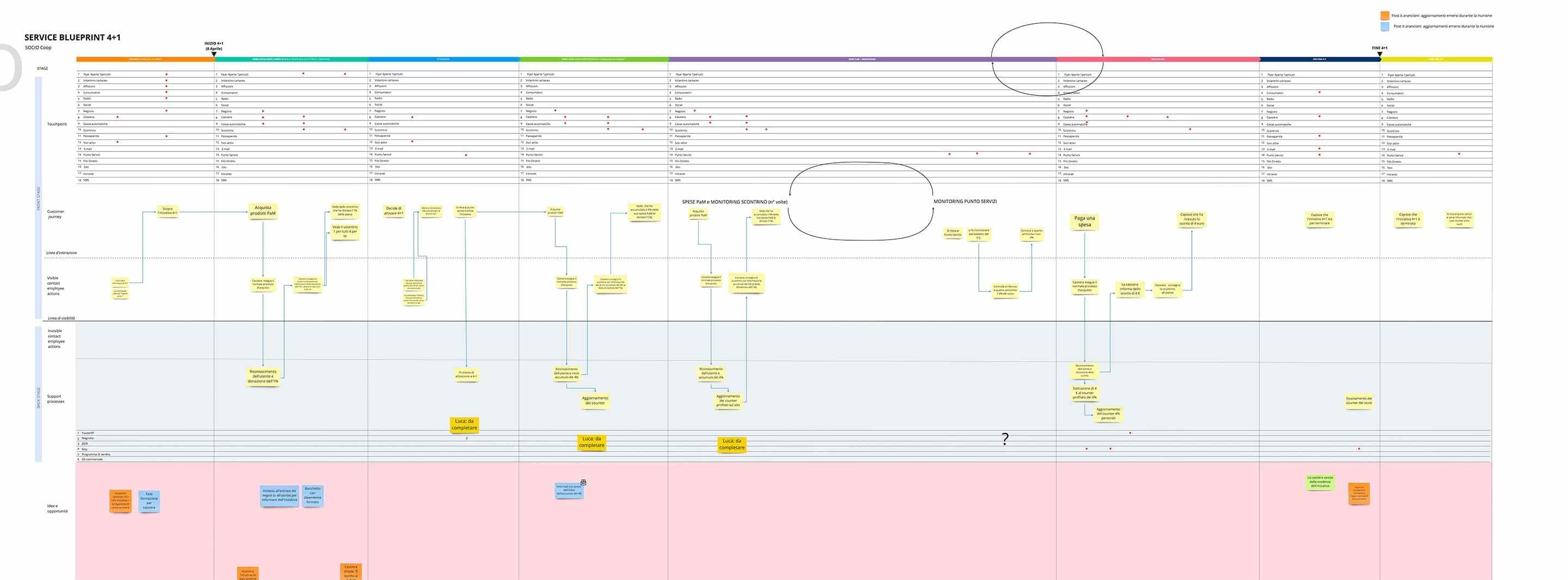Select the 'Scopre l'iniziativa 4+1' note
1568x580 pixels.
167,212
